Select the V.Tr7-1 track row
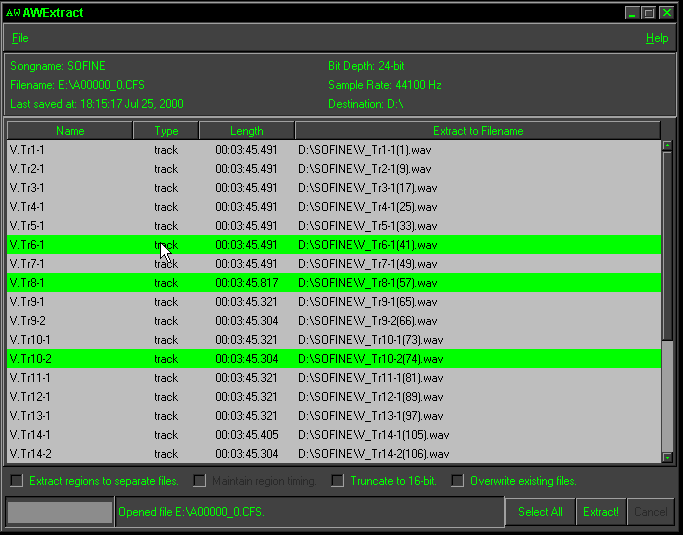Image resolution: width=683 pixels, height=535 pixels. pos(334,264)
